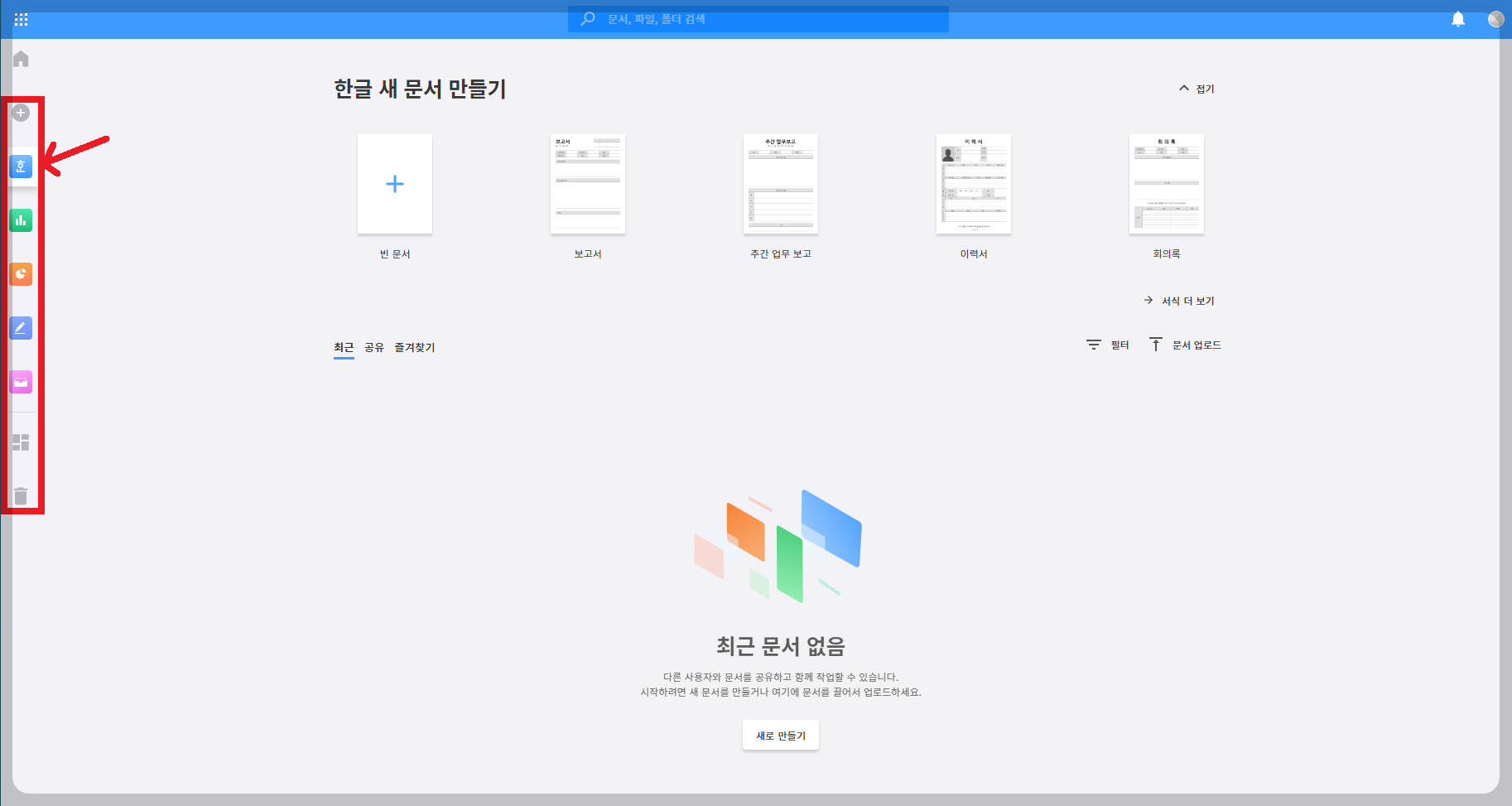Click the 이력서 label text

974,254
